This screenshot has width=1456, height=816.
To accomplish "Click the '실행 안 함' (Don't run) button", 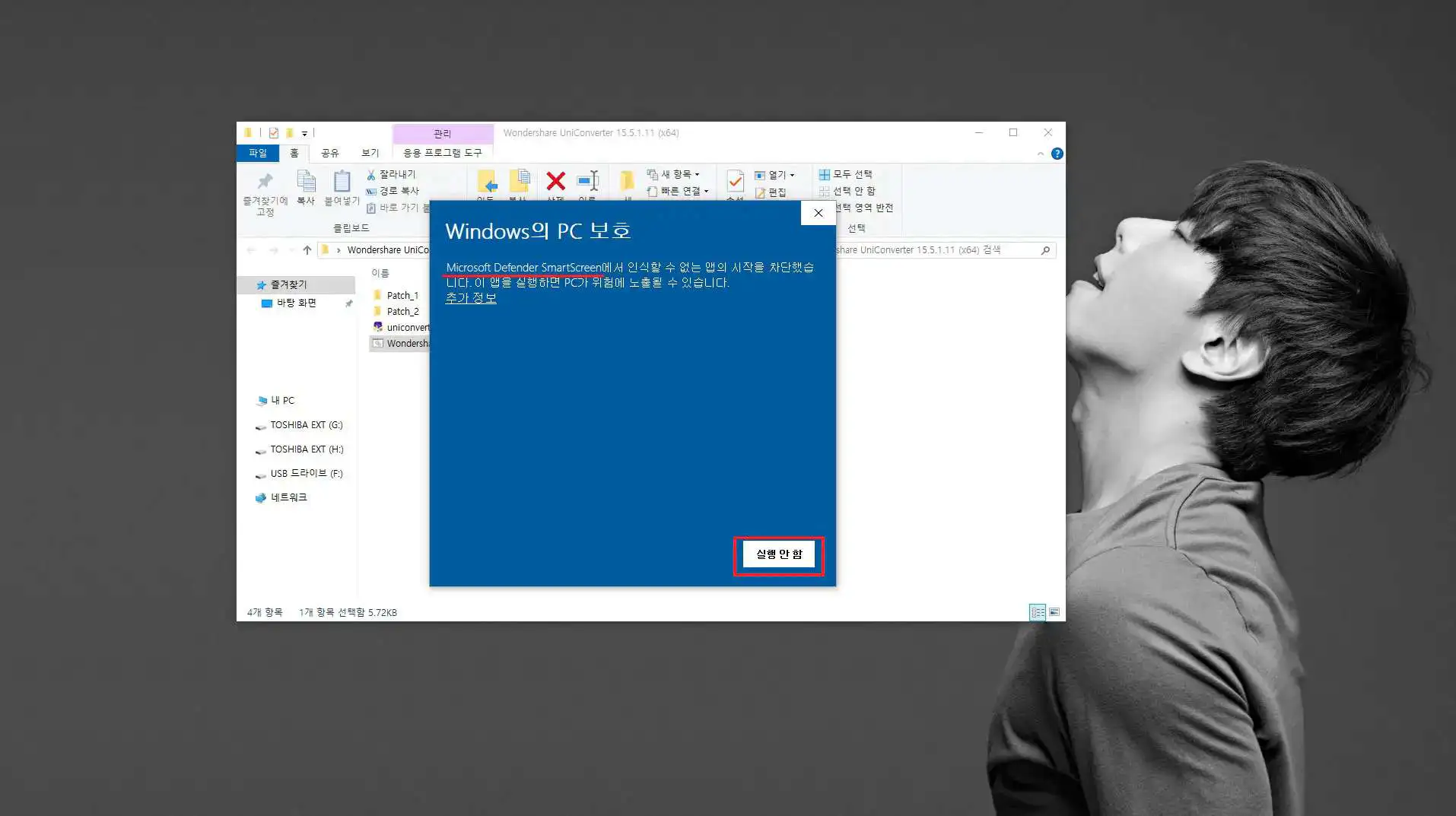I will point(778,554).
